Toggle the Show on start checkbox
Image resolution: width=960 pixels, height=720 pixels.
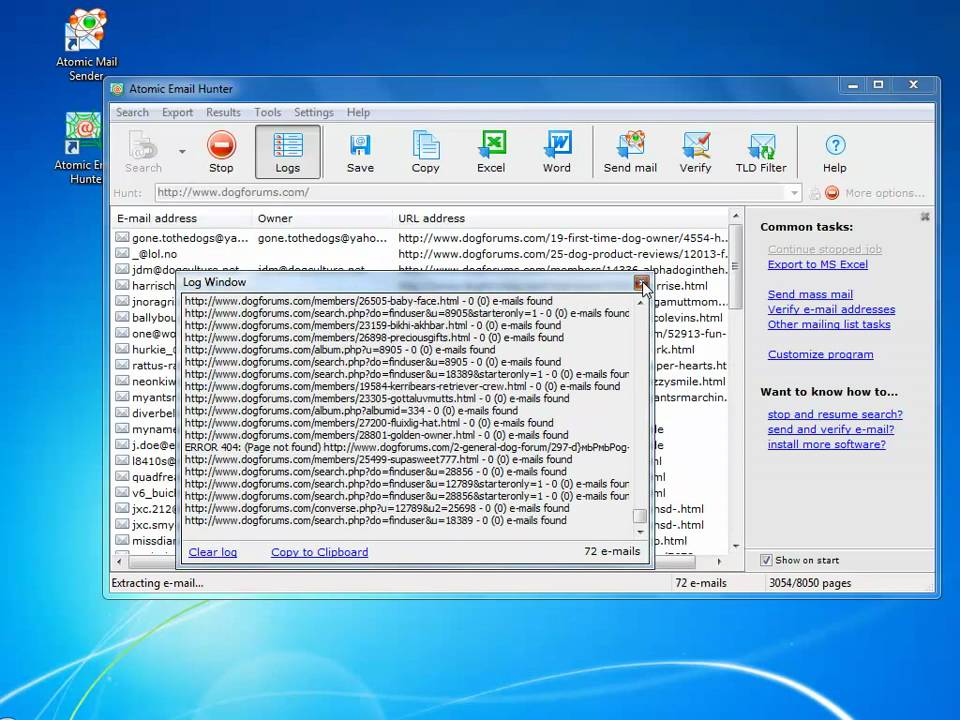tap(766, 560)
